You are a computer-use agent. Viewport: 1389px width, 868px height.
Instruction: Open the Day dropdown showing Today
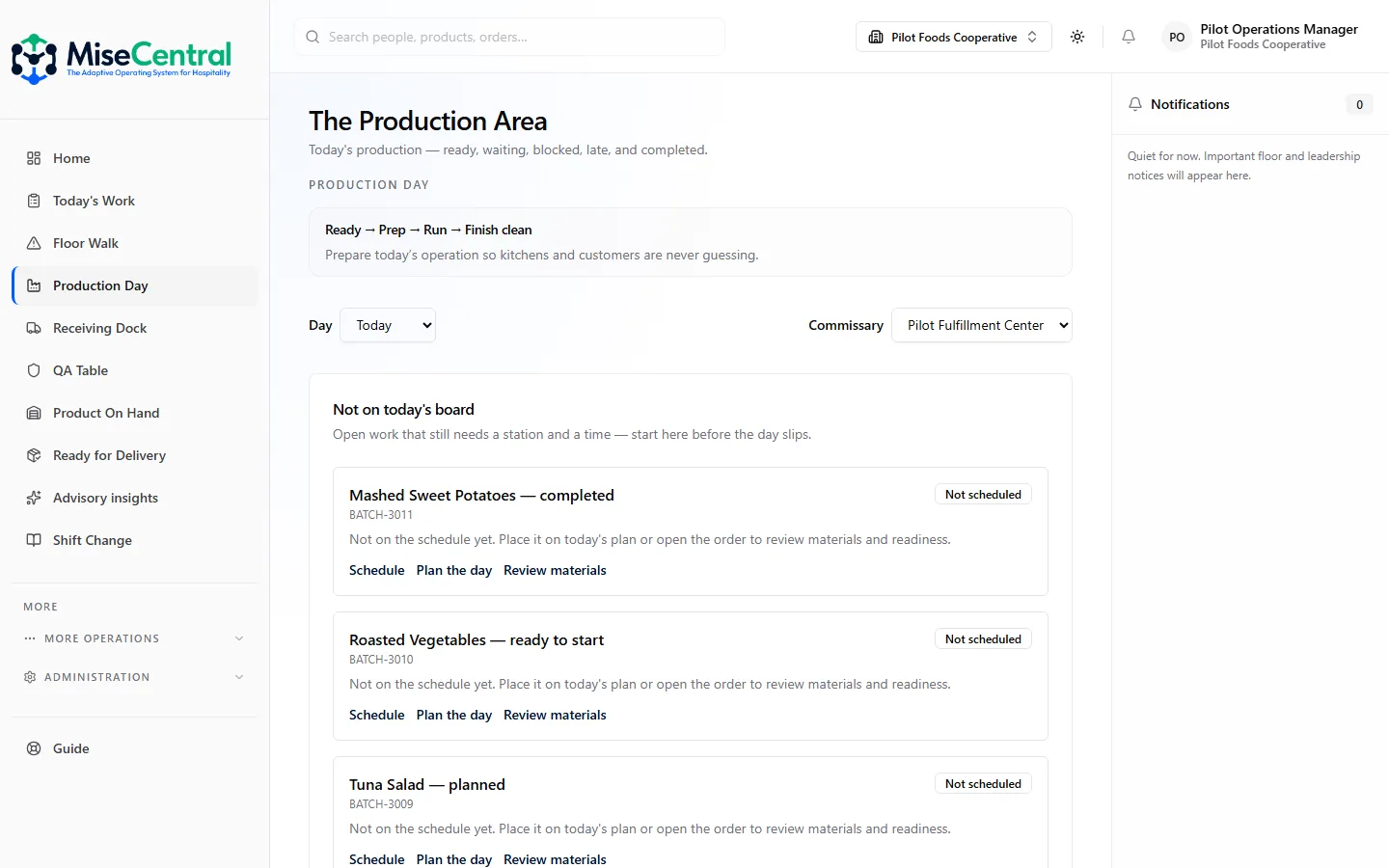(388, 325)
